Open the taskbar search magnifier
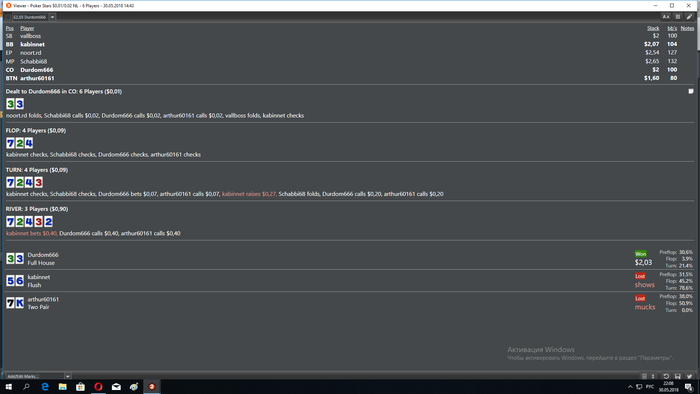 [x=26, y=386]
